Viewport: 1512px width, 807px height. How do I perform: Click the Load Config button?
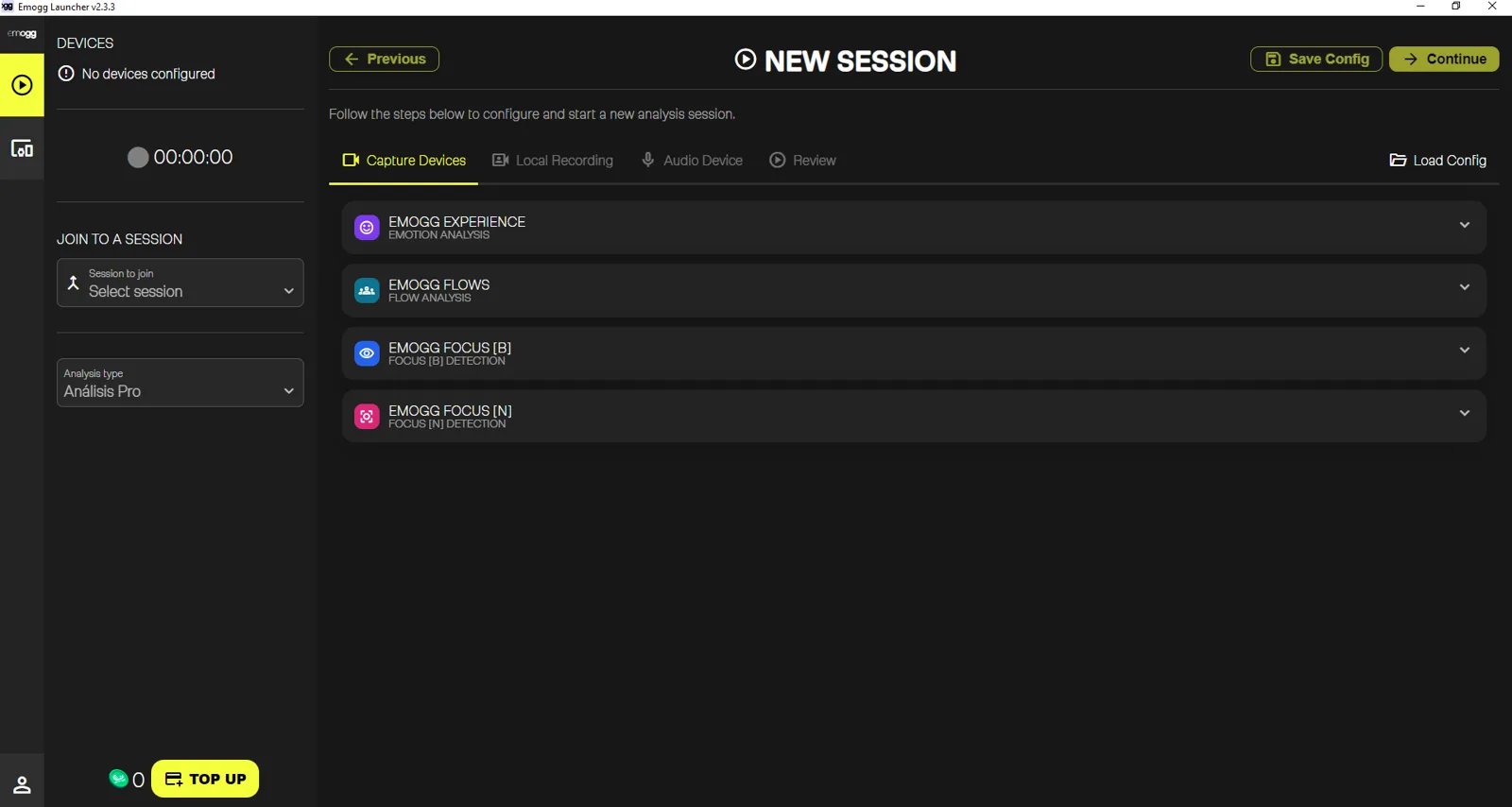pyautogui.click(x=1437, y=161)
